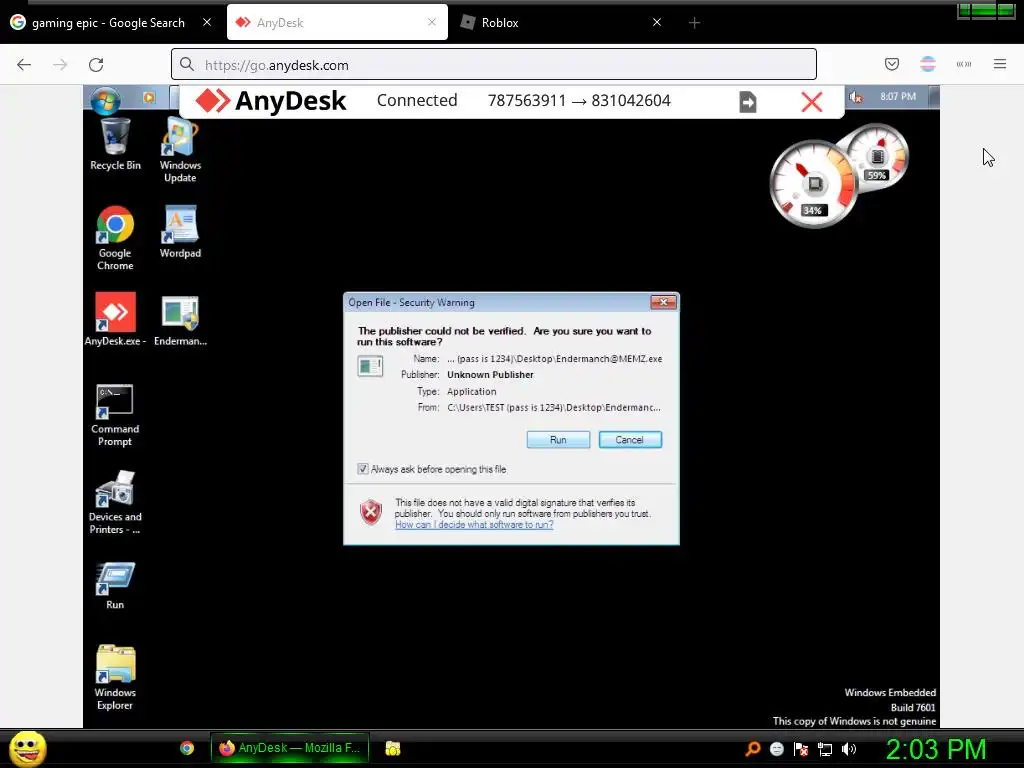1024x768 pixels.
Task: Open Command Prompt desktop shortcut
Action: click(x=115, y=415)
